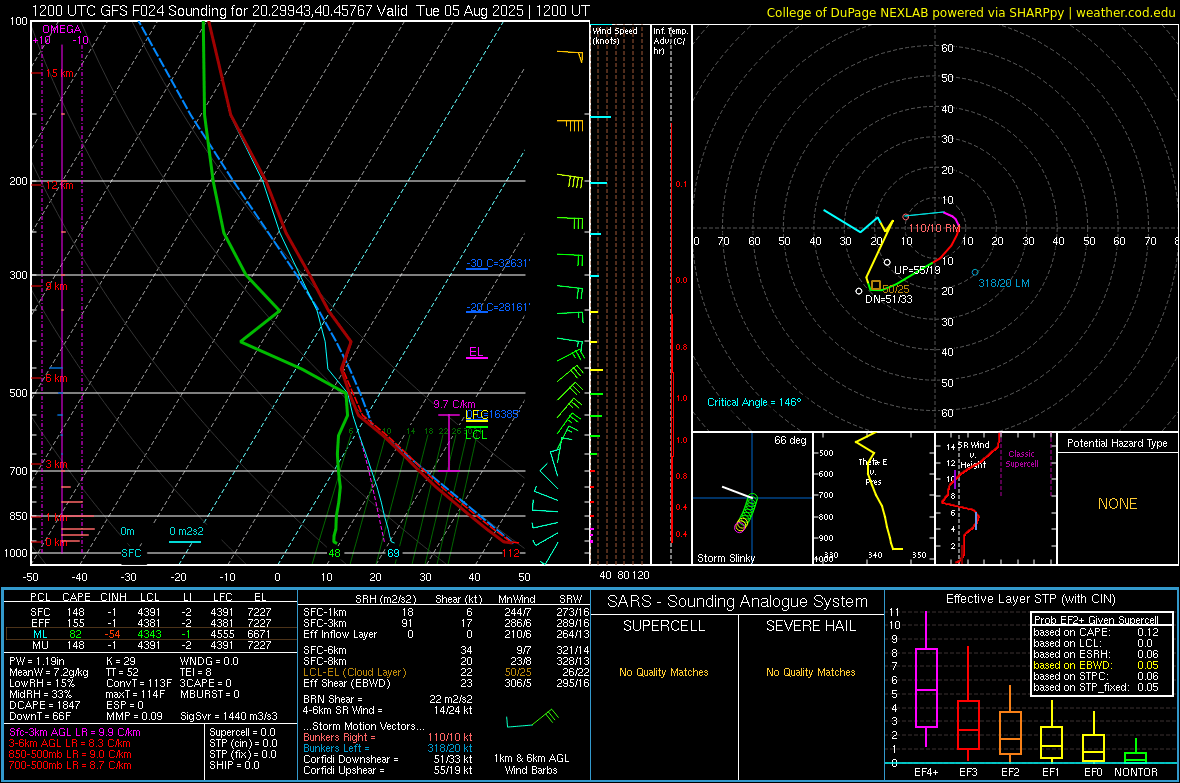The width and height of the screenshot is (1180, 783).
Task: Click the Eff Shear (EBWD) row label
Action: [x=347, y=683]
